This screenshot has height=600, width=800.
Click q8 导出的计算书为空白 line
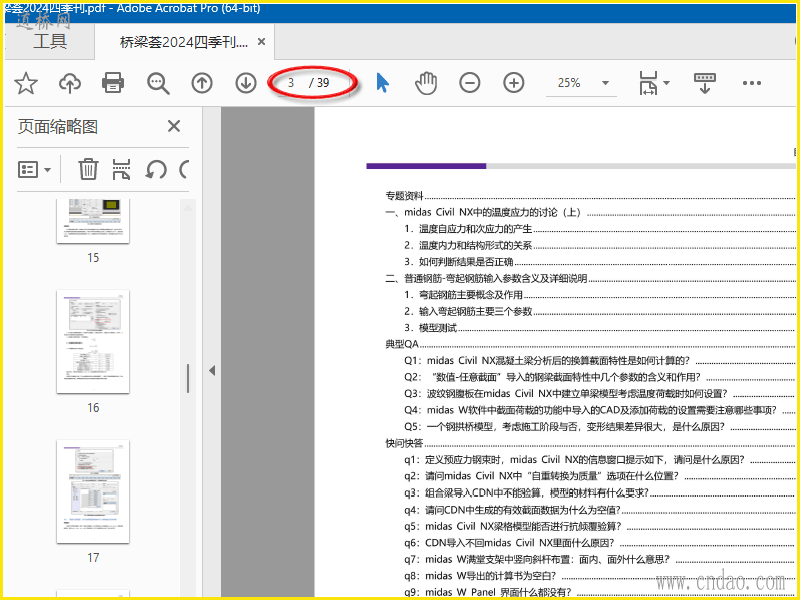(x=480, y=576)
